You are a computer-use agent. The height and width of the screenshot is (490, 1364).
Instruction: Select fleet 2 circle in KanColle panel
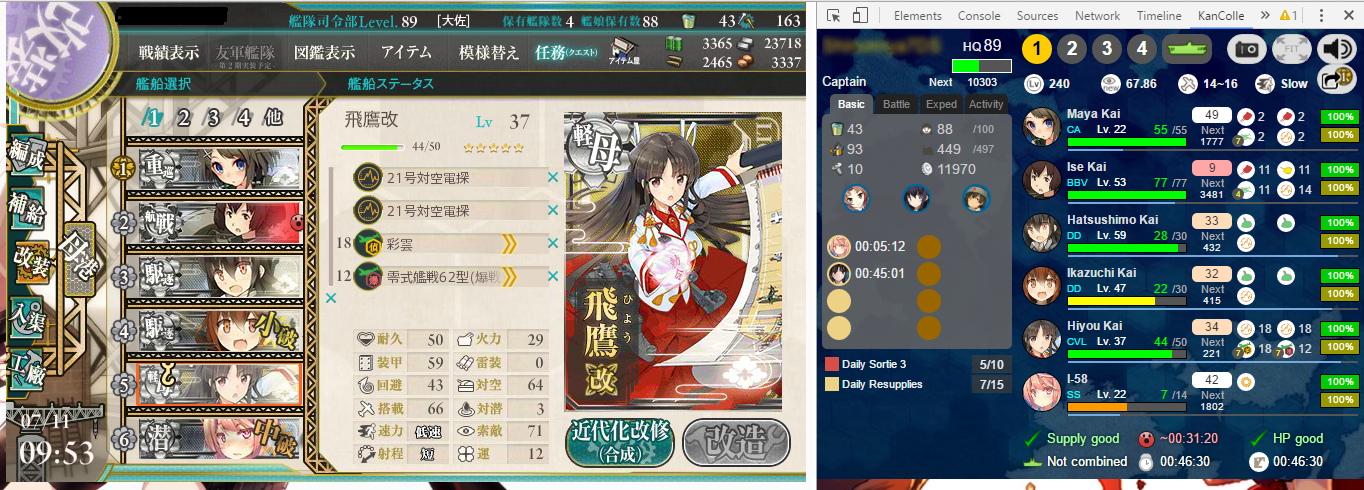(x=1072, y=48)
